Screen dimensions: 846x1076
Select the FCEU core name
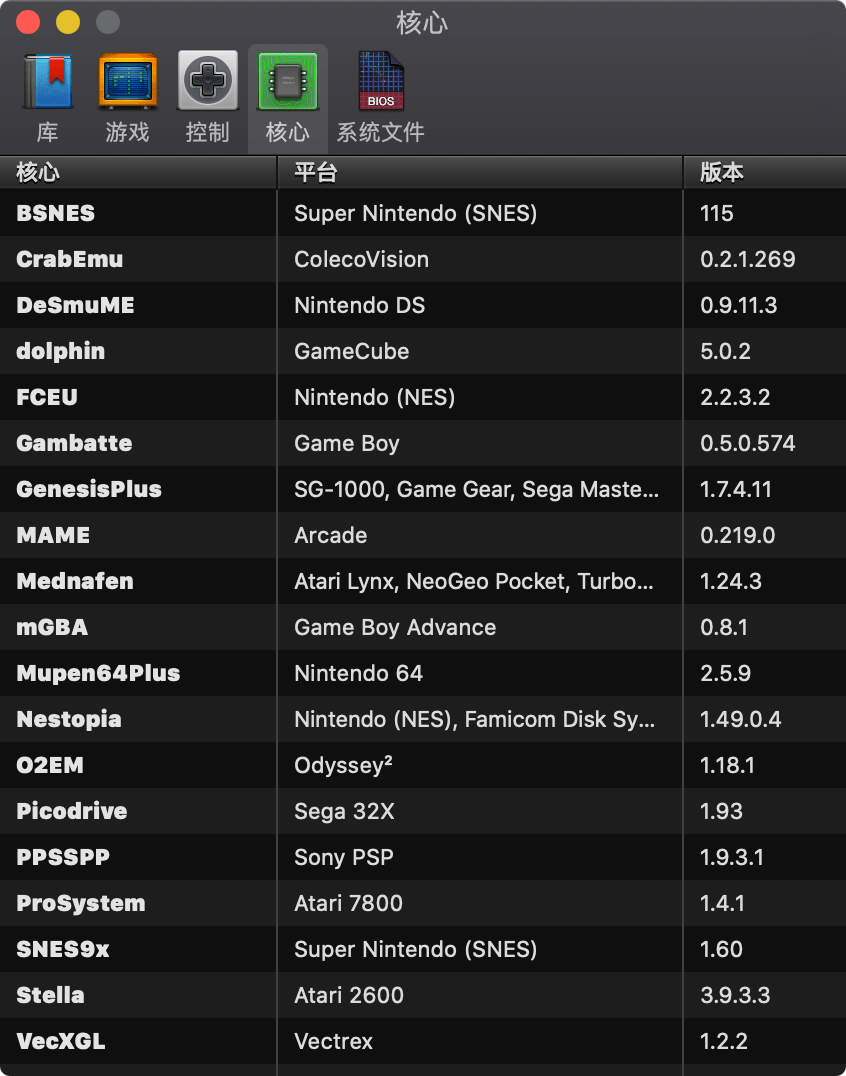47,397
